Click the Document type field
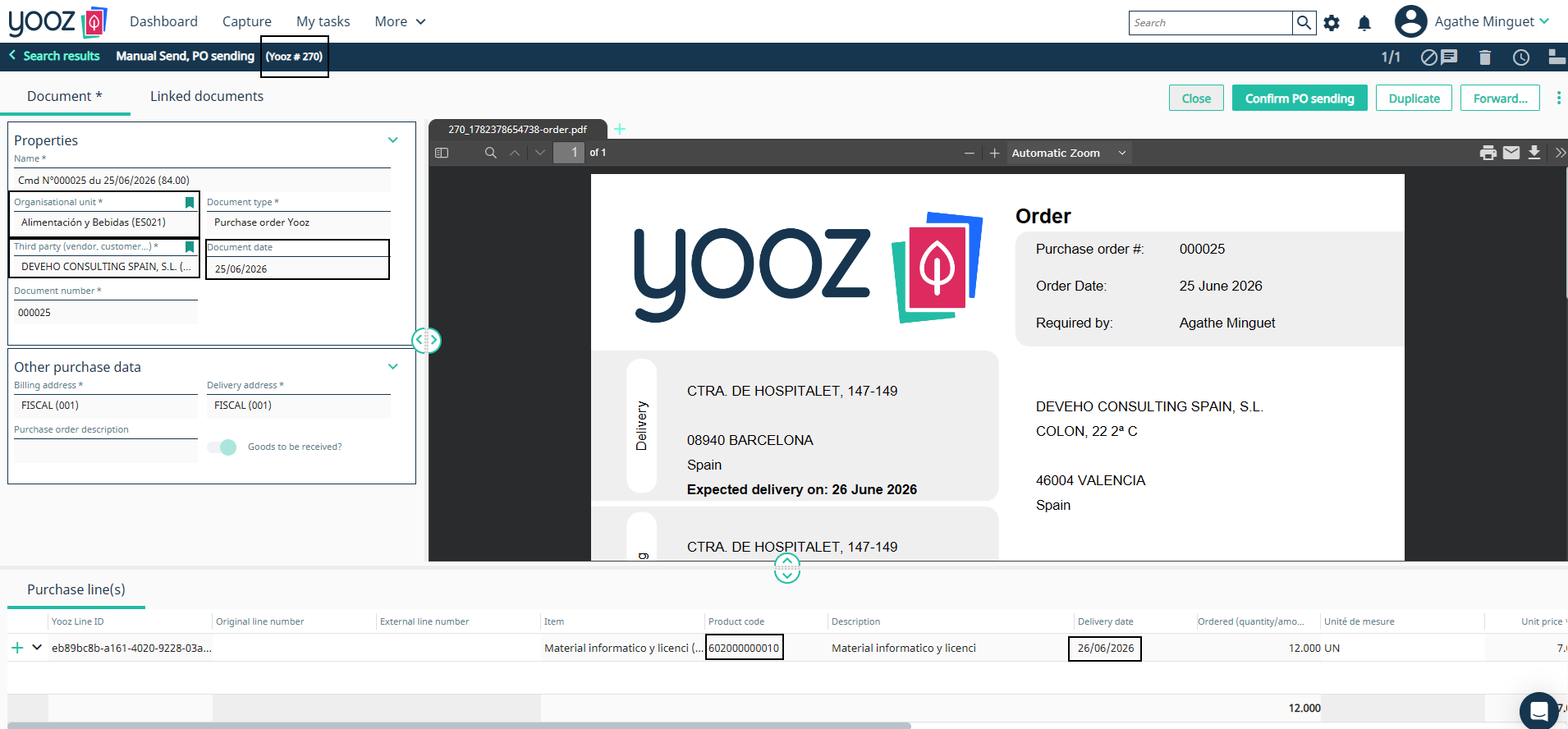 click(299, 222)
